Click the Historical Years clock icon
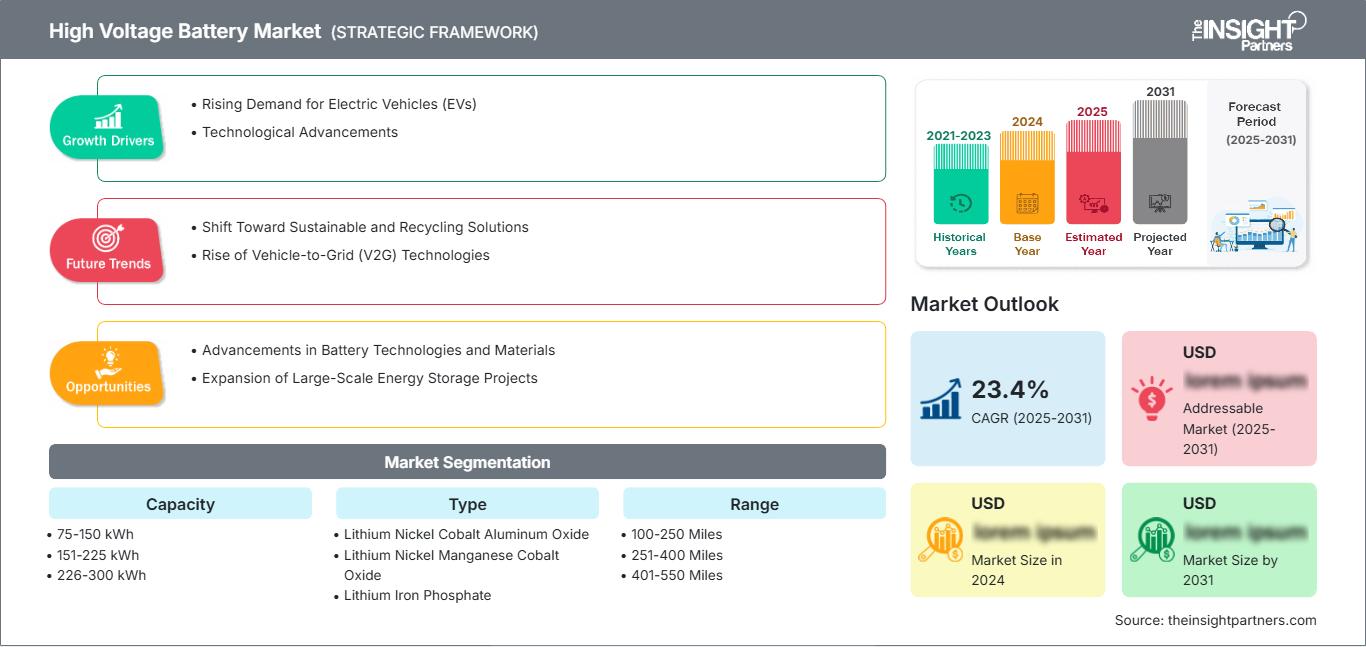 pos(960,203)
